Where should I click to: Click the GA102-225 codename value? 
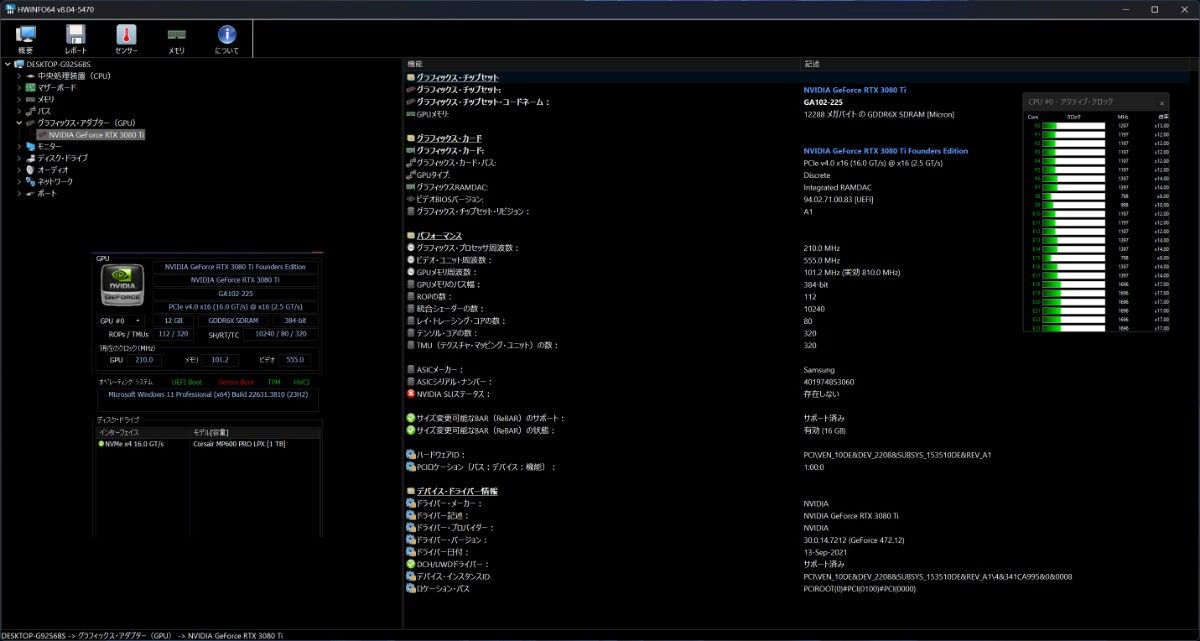pyautogui.click(x=823, y=101)
